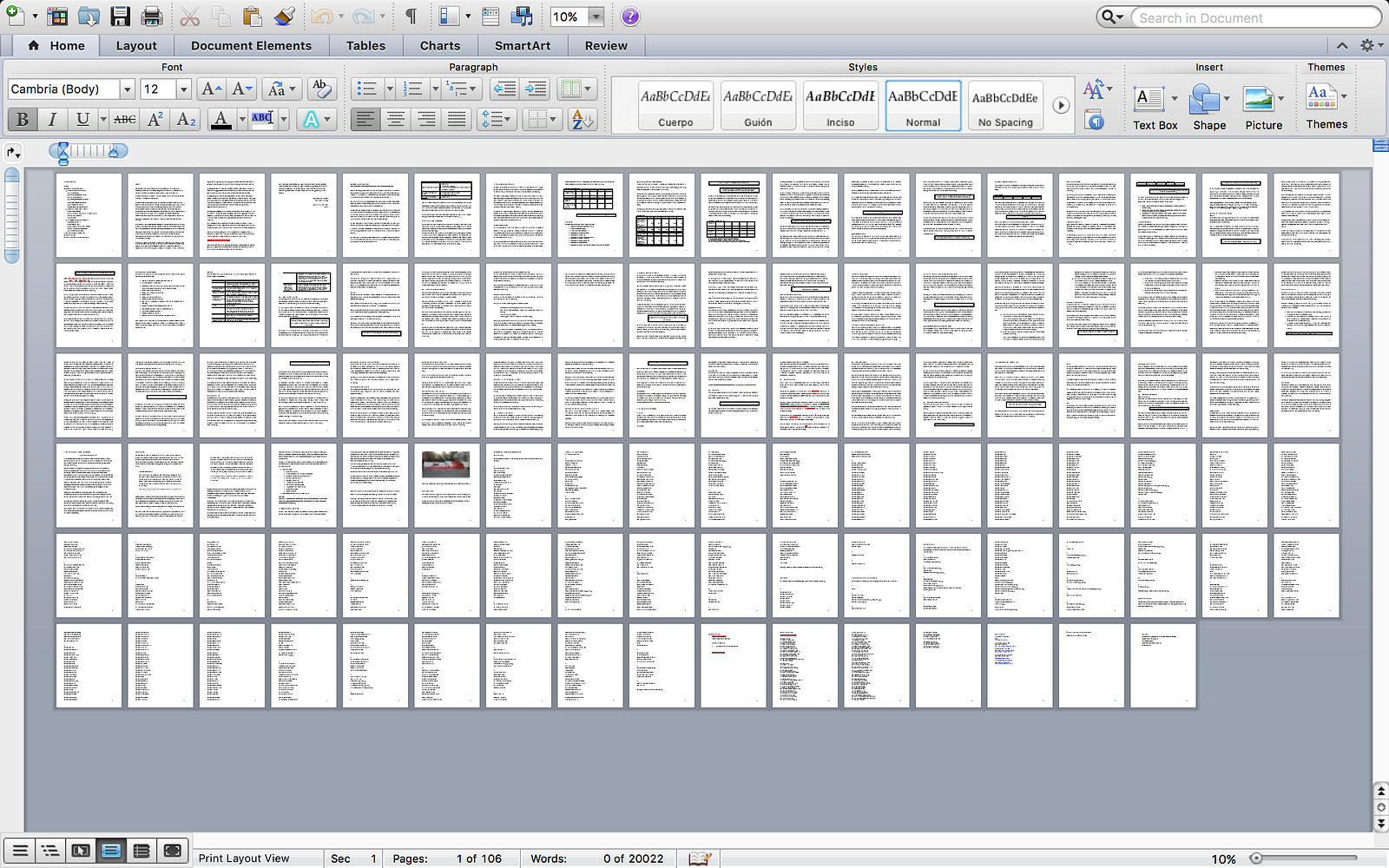Image resolution: width=1389 pixels, height=868 pixels.
Task: Toggle italic formatting
Action: pos(52,120)
